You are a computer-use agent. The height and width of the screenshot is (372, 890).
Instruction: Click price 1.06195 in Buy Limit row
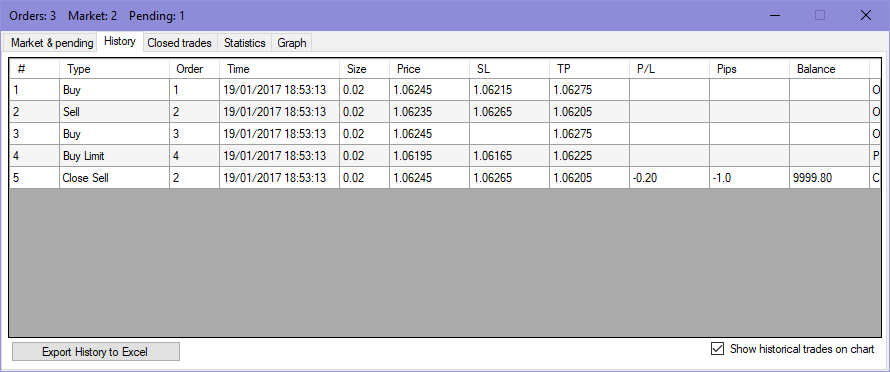pyautogui.click(x=429, y=156)
